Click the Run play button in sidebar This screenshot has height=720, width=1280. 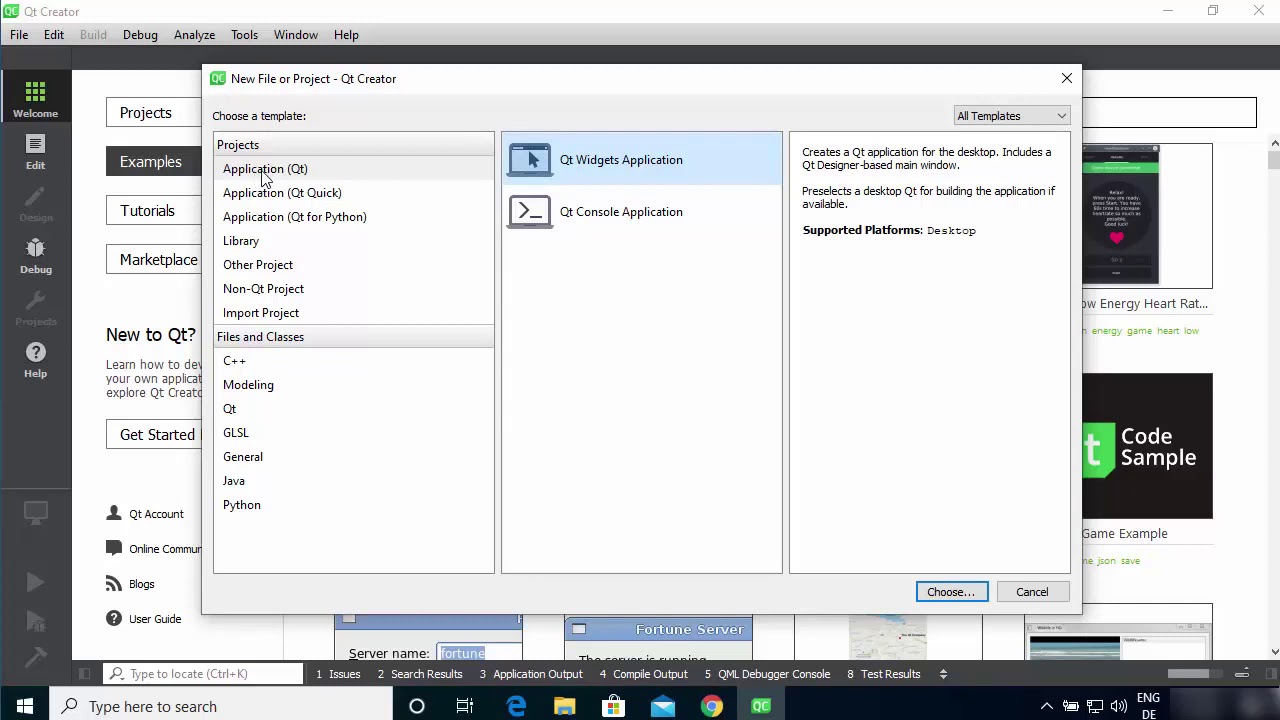click(35, 582)
